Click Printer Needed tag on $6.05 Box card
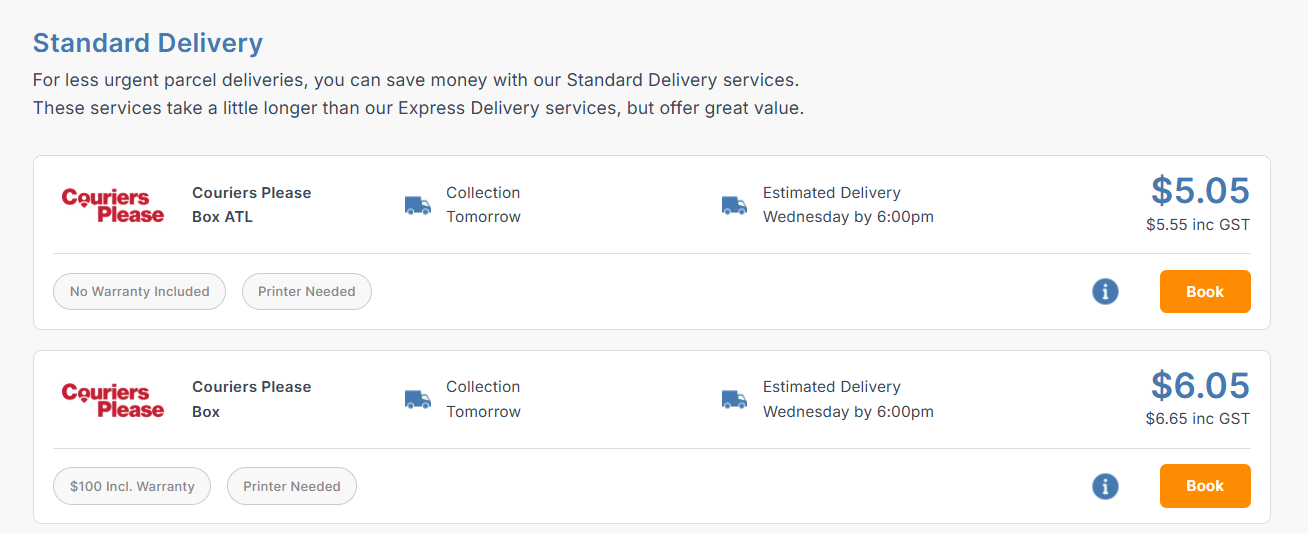 [x=292, y=486]
